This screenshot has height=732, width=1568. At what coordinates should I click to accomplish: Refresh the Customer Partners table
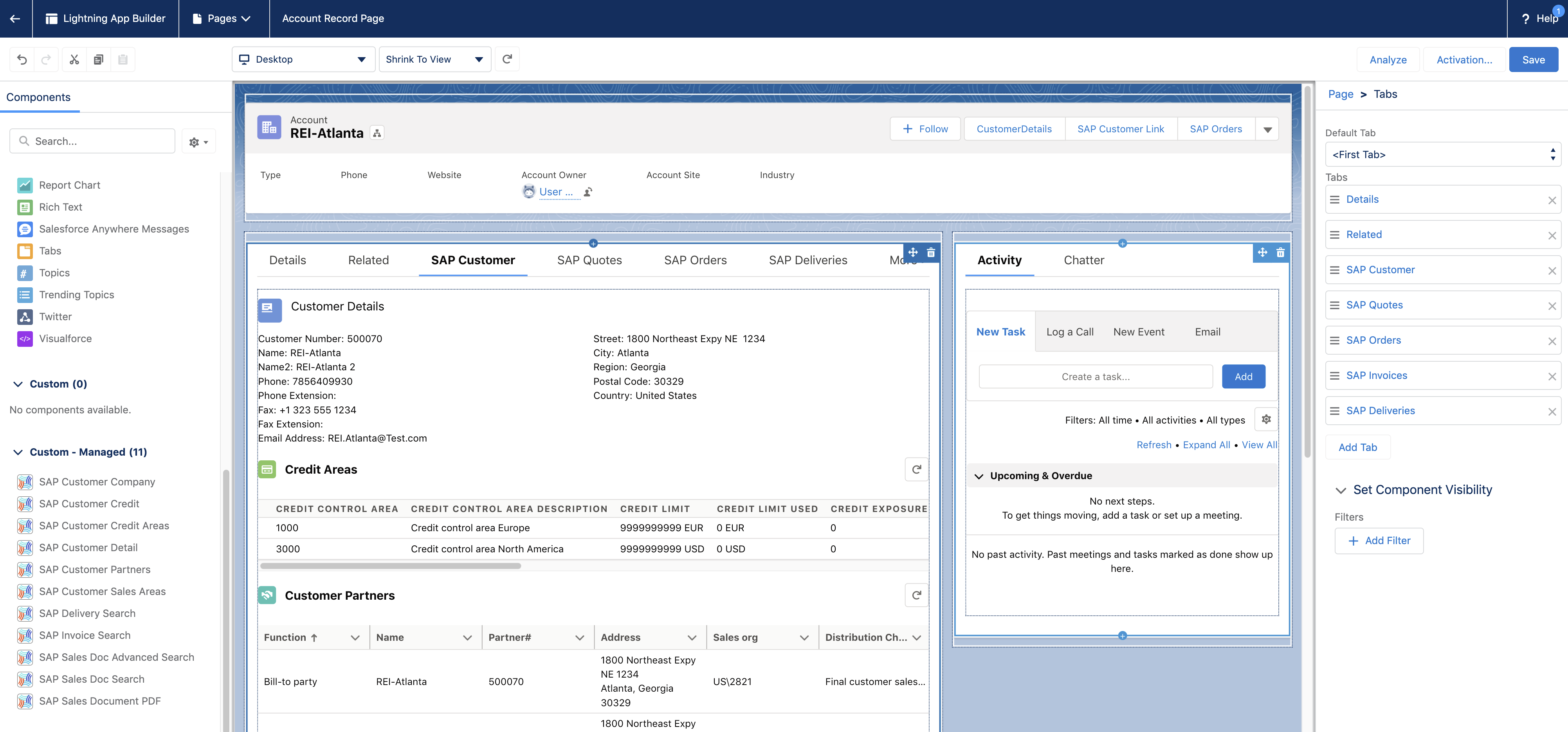point(916,595)
